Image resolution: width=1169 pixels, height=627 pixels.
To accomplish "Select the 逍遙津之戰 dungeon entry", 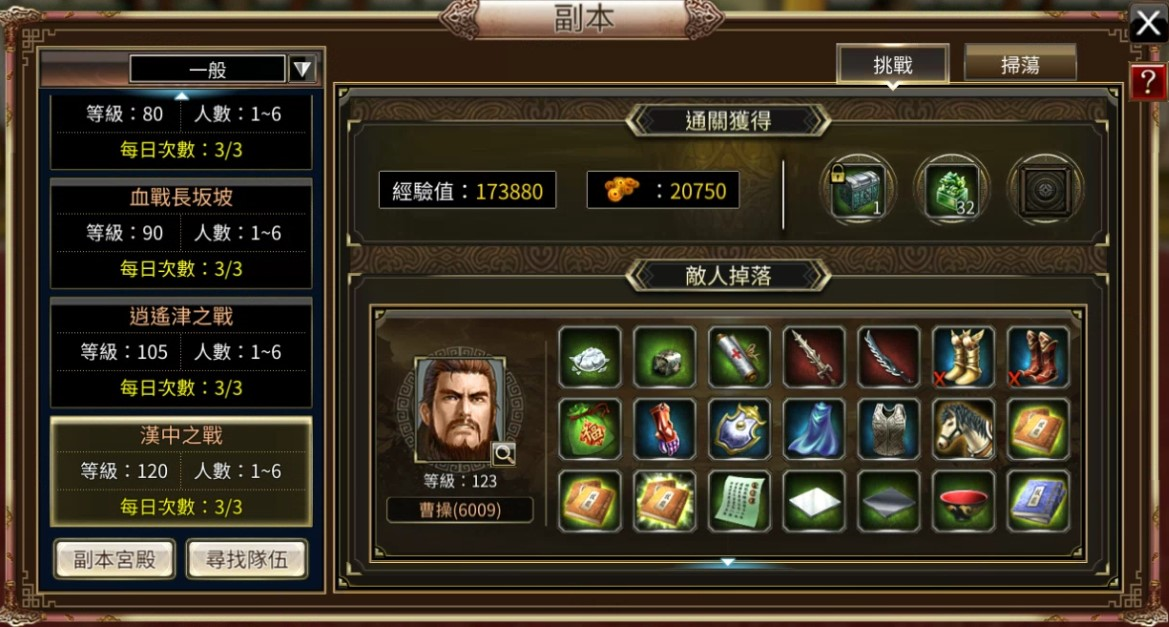I will pos(181,353).
